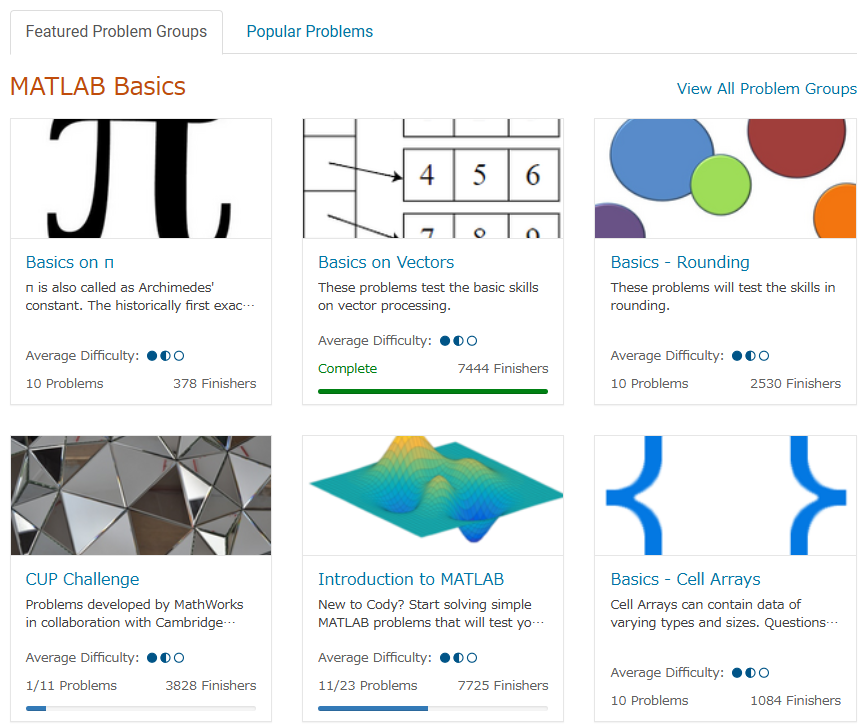Open the Basics on Vectors group

point(386,262)
